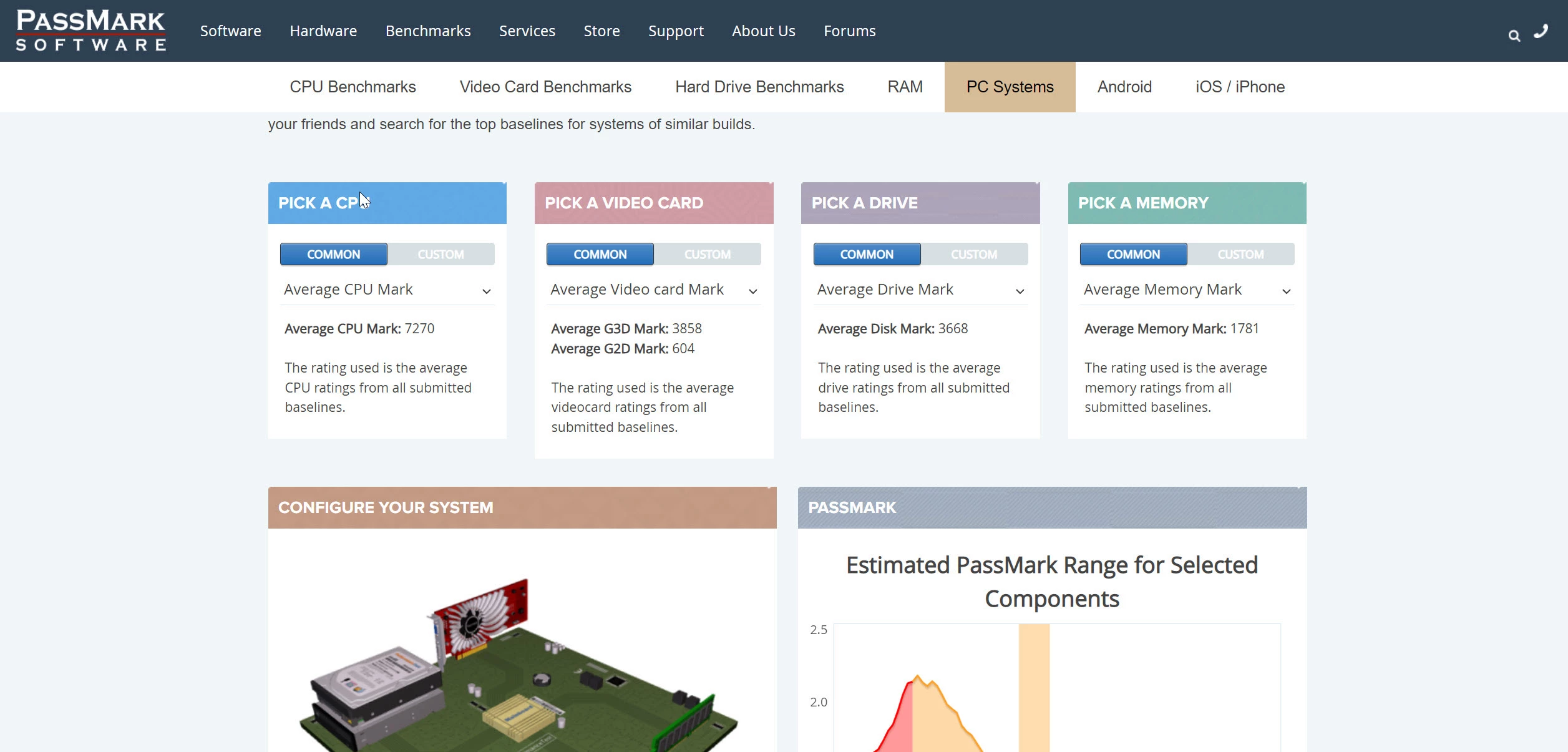Switch CPU picker to Custom

[441, 255]
